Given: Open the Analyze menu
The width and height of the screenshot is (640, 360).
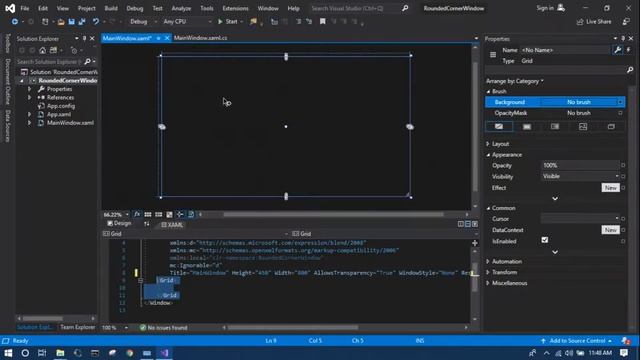Looking at the screenshot, I should pos(181,8).
